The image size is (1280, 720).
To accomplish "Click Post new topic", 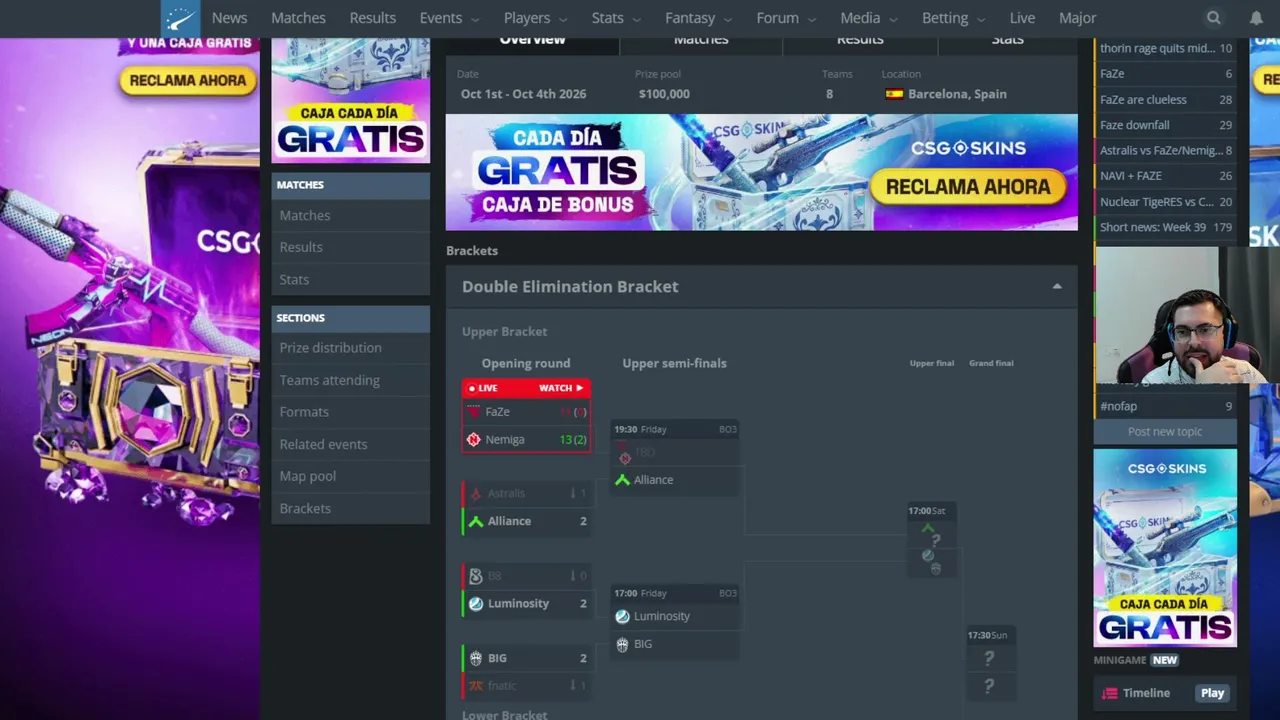I will tap(1165, 432).
